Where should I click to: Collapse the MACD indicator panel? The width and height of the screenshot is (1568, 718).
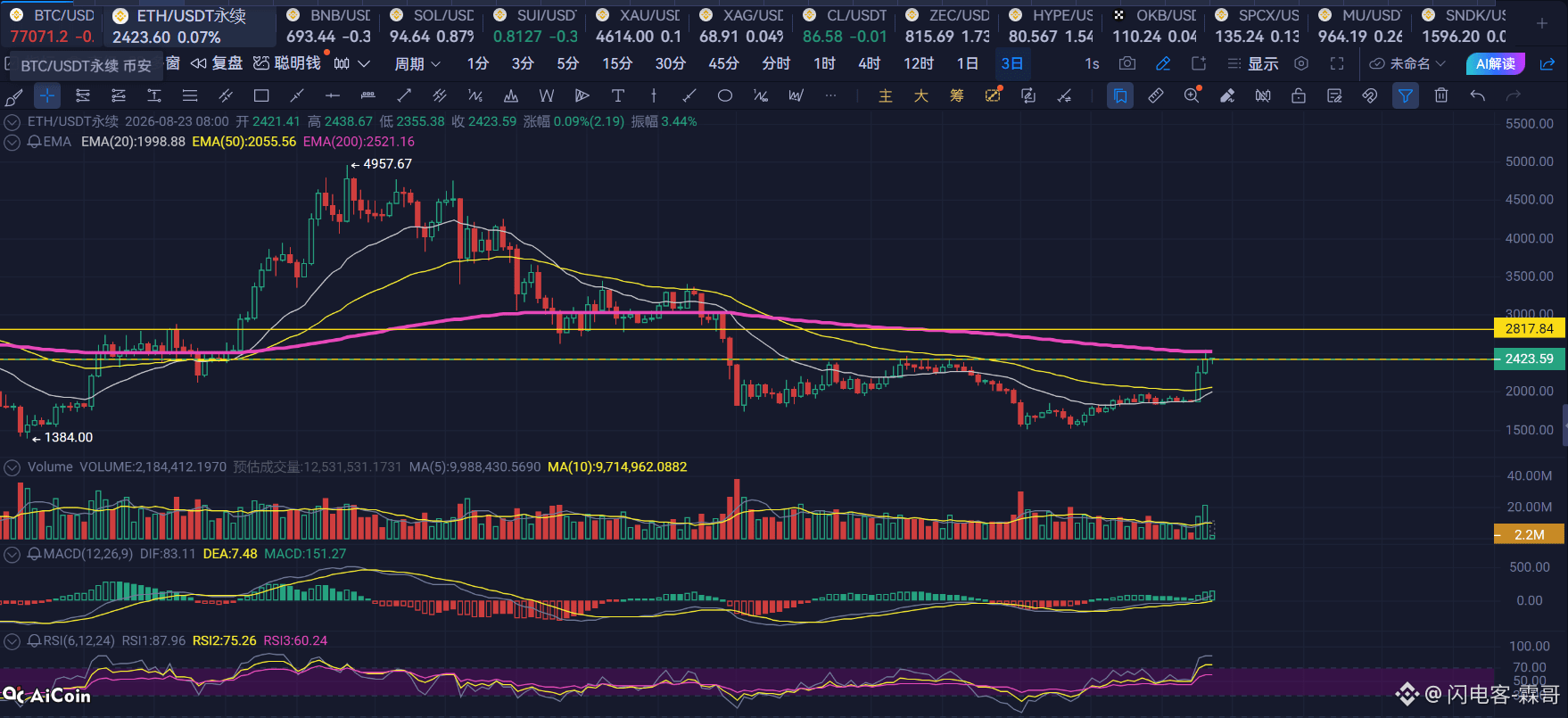tap(12, 554)
